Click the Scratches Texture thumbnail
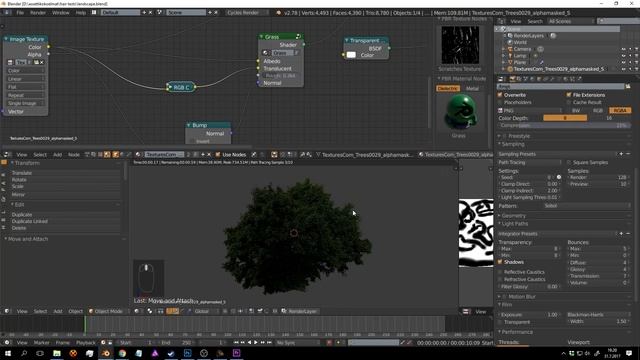This screenshot has height=360, width=640. coord(460,45)
